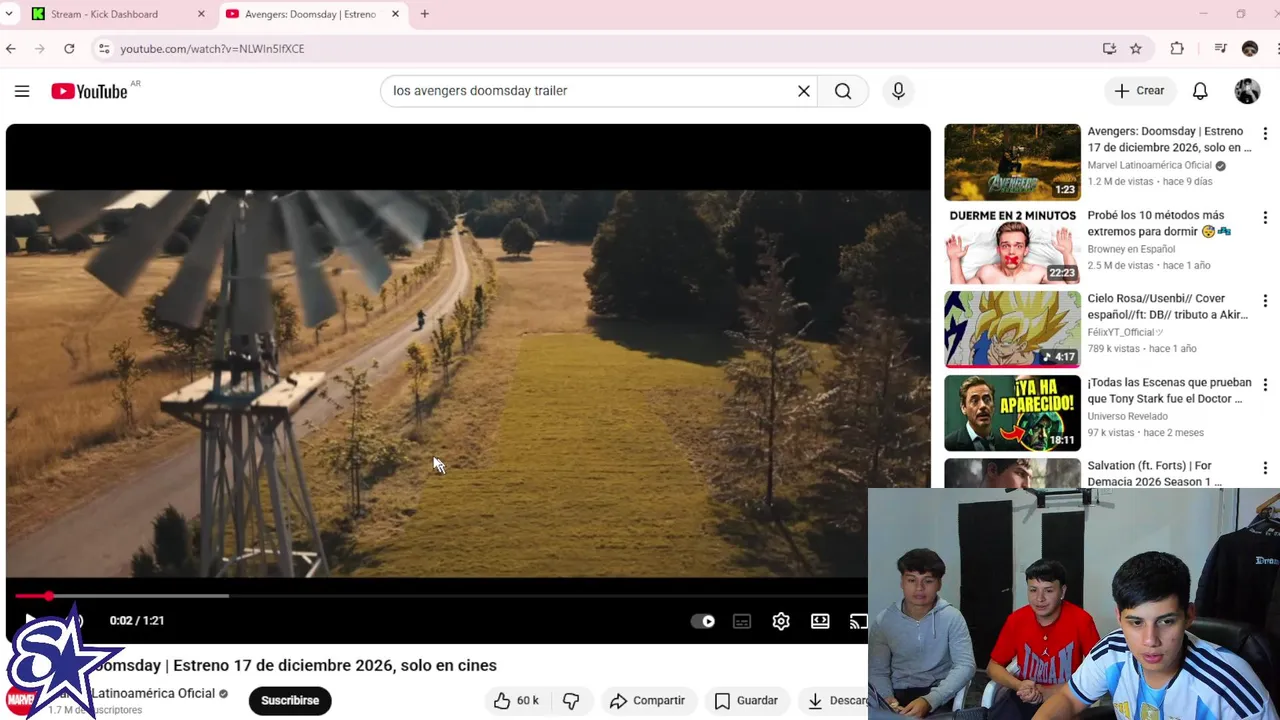Open the 'Duerme en 2 minutos' thumbnail

click(x=1012, y=246)
